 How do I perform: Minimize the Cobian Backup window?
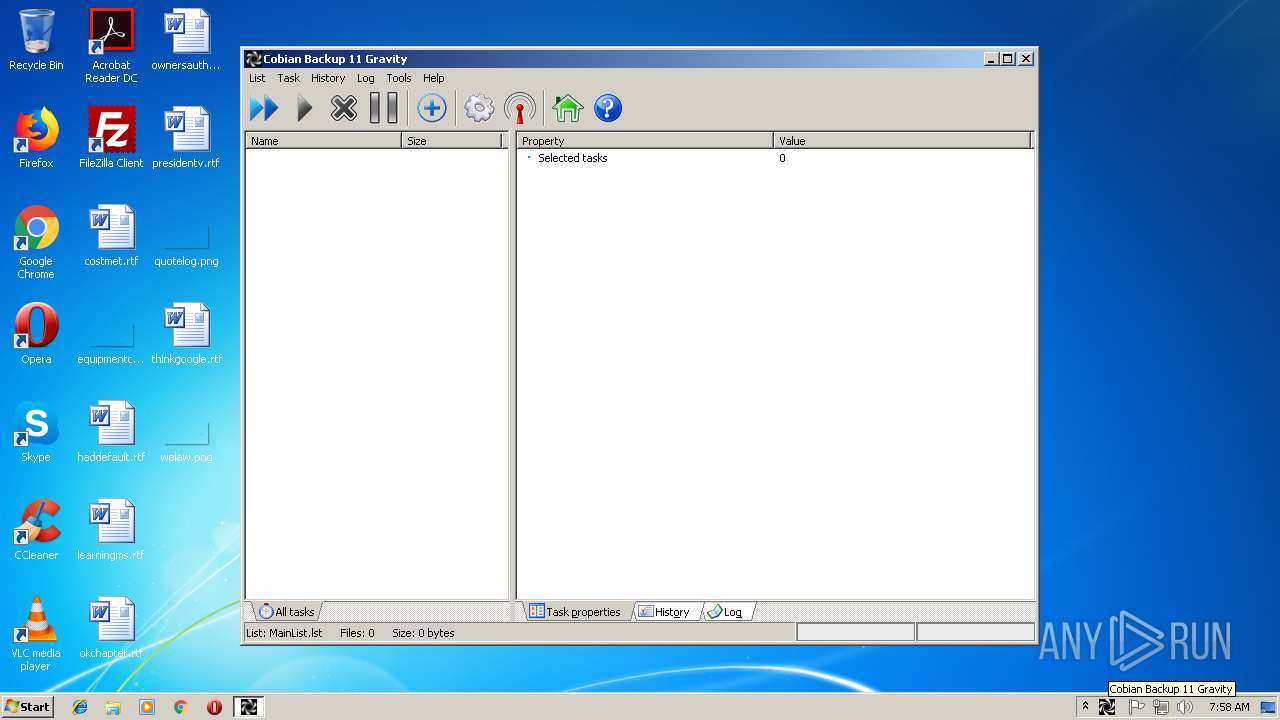(x=990, y=59)
